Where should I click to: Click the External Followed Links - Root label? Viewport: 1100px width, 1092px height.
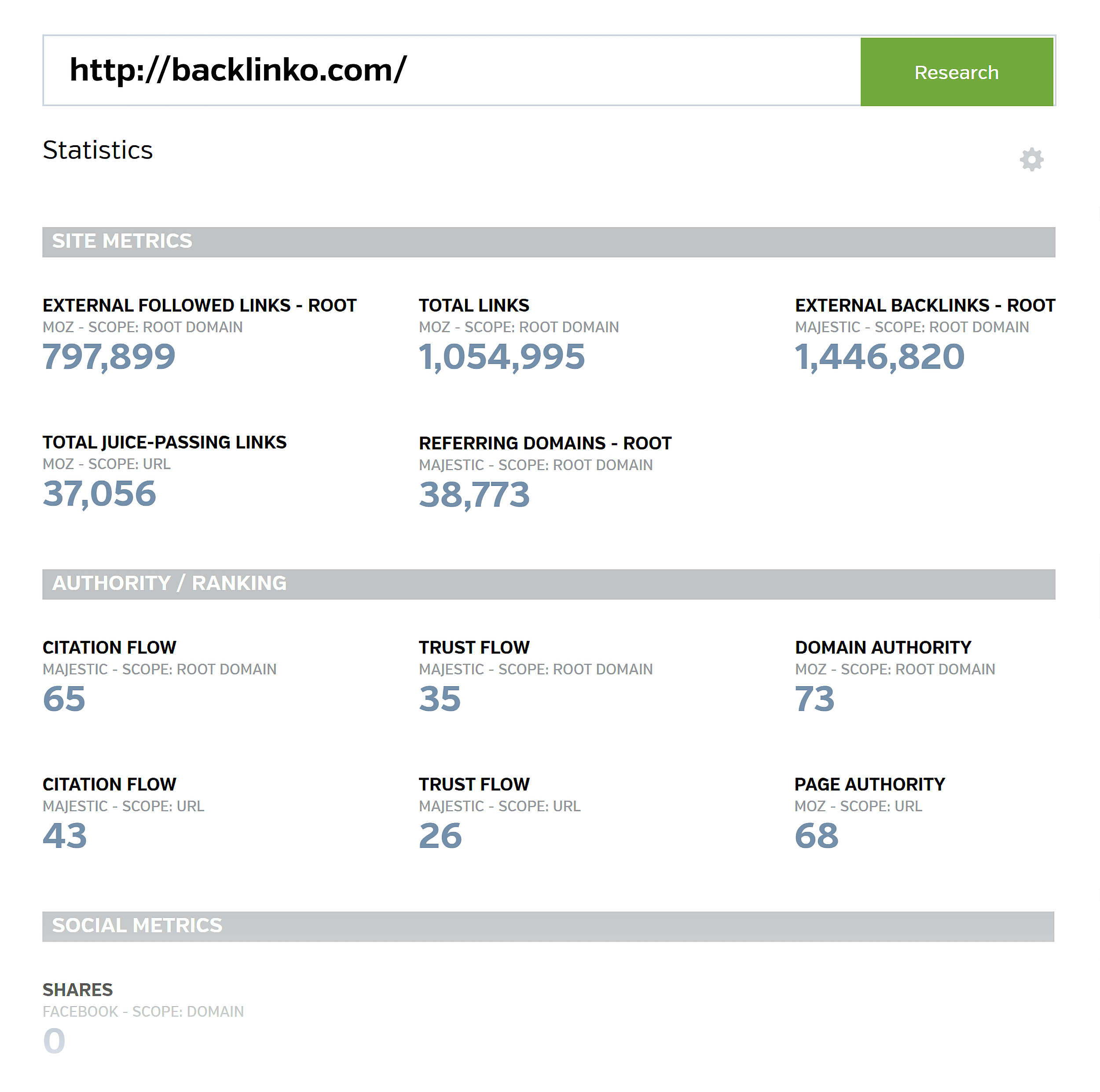point(199,305)
